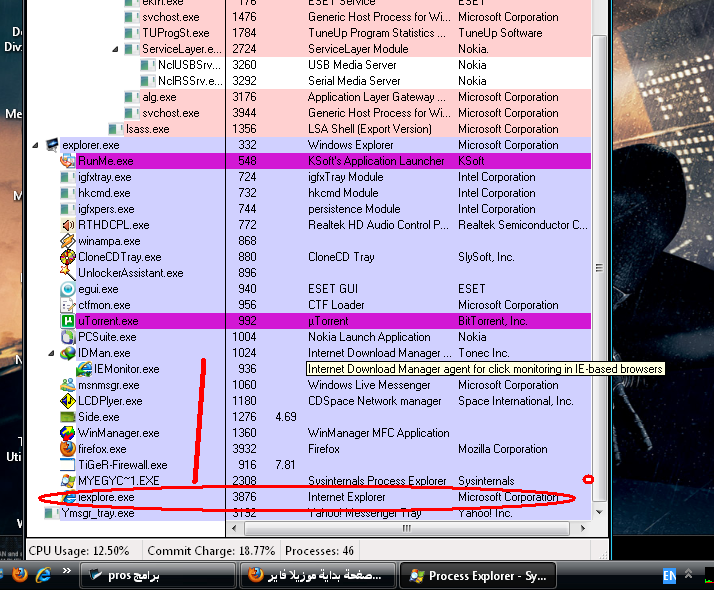
Task: Click the explorer.exe computer icon
Action: (x=52, y=145)
